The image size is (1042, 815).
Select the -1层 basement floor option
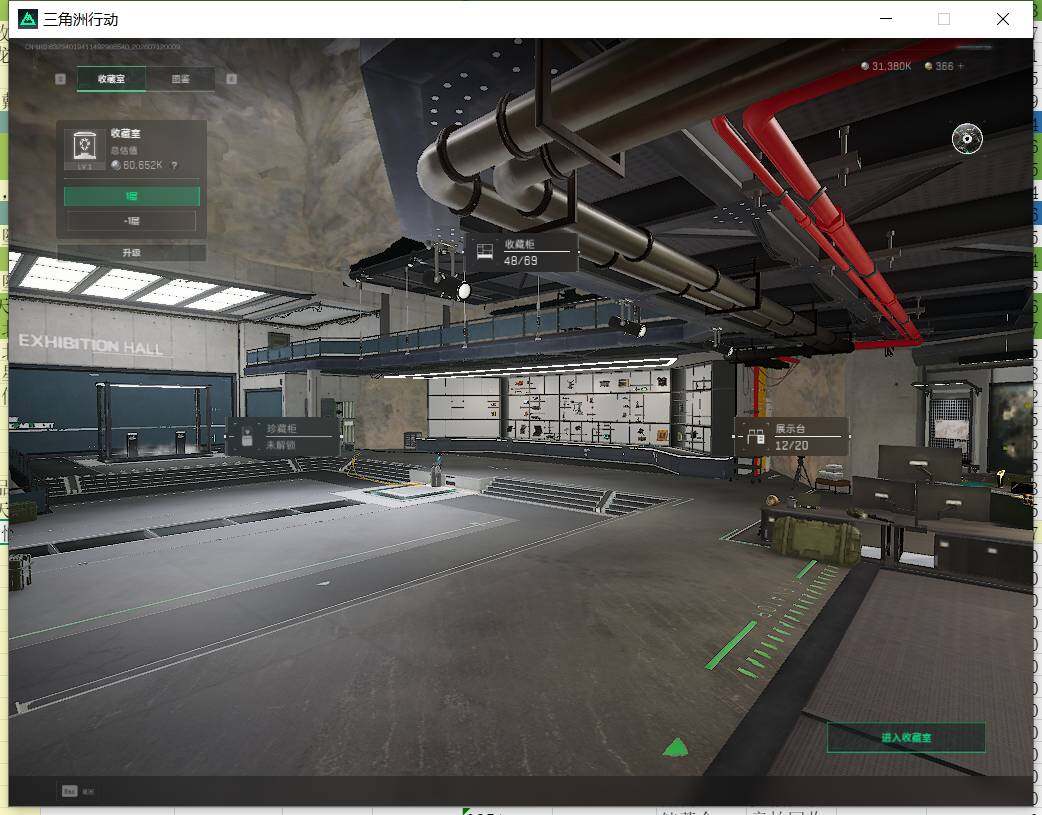click(132, 221)
